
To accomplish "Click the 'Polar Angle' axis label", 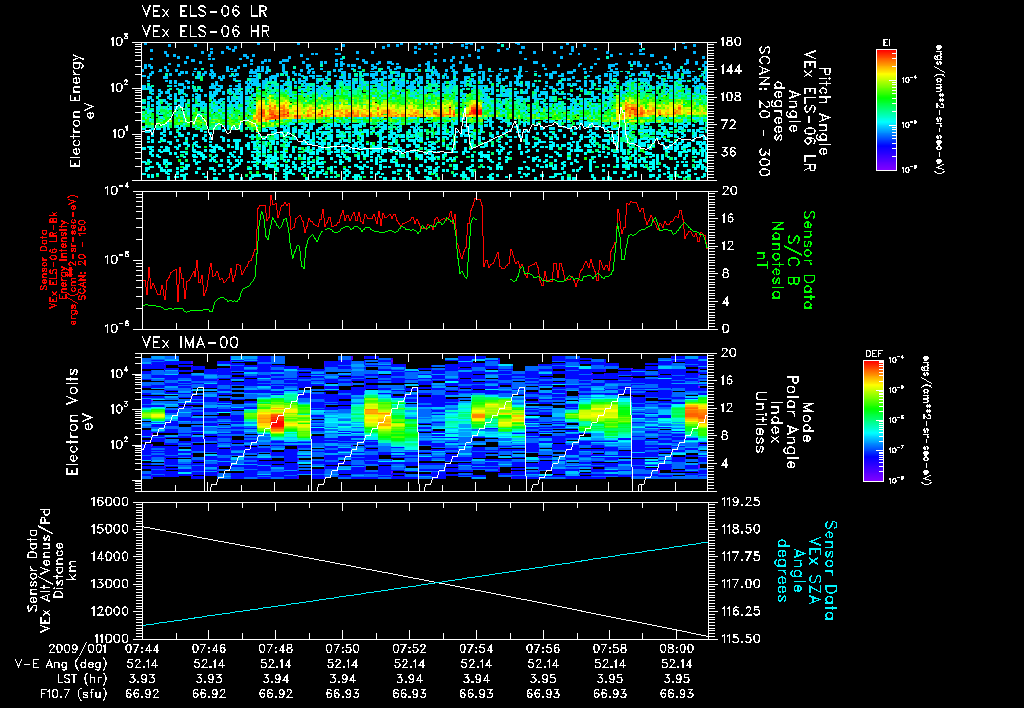I will tap(792, 422).
